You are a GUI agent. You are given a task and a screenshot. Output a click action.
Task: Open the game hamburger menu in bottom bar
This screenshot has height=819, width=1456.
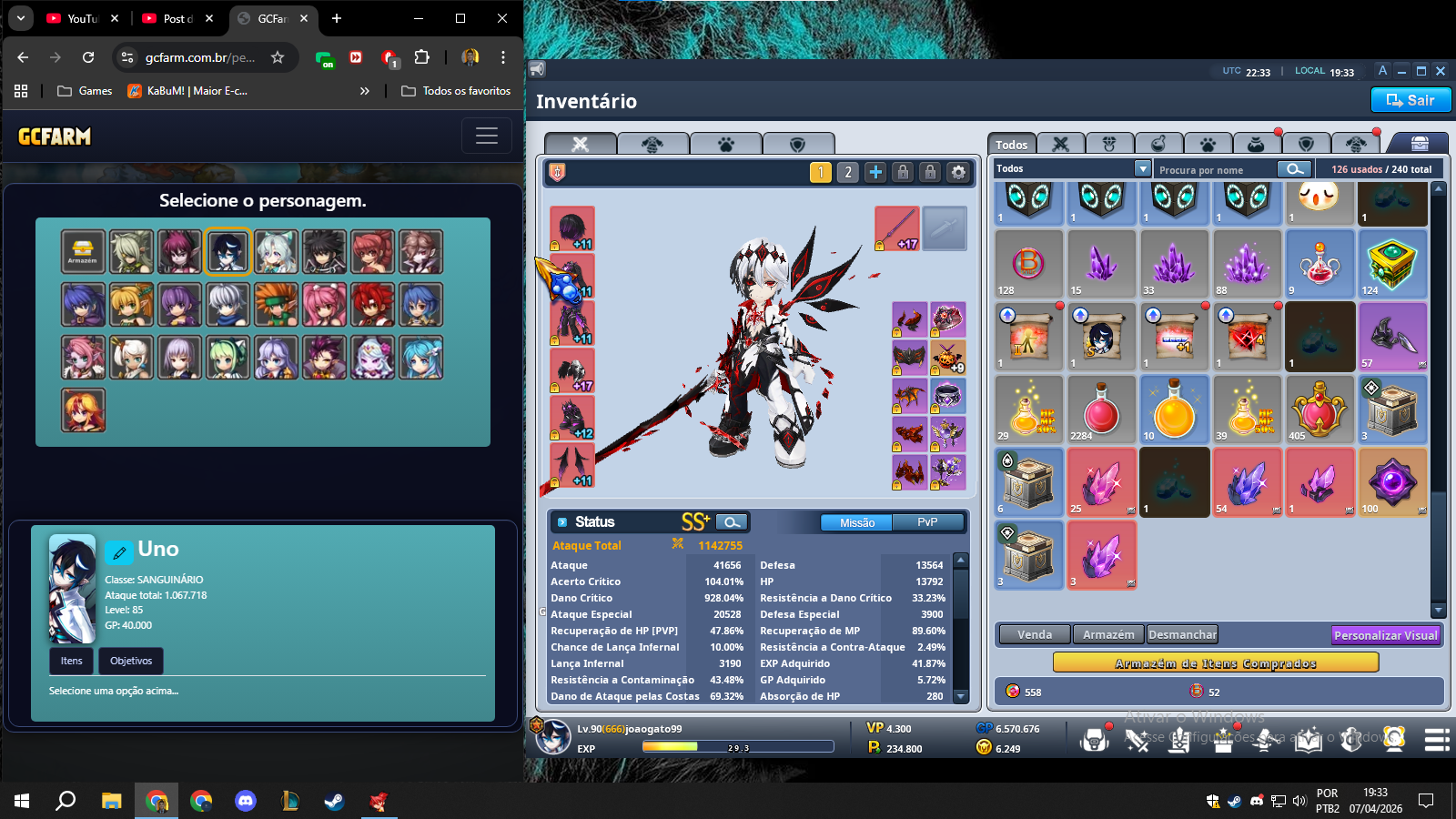click(x=1437, y=740)
